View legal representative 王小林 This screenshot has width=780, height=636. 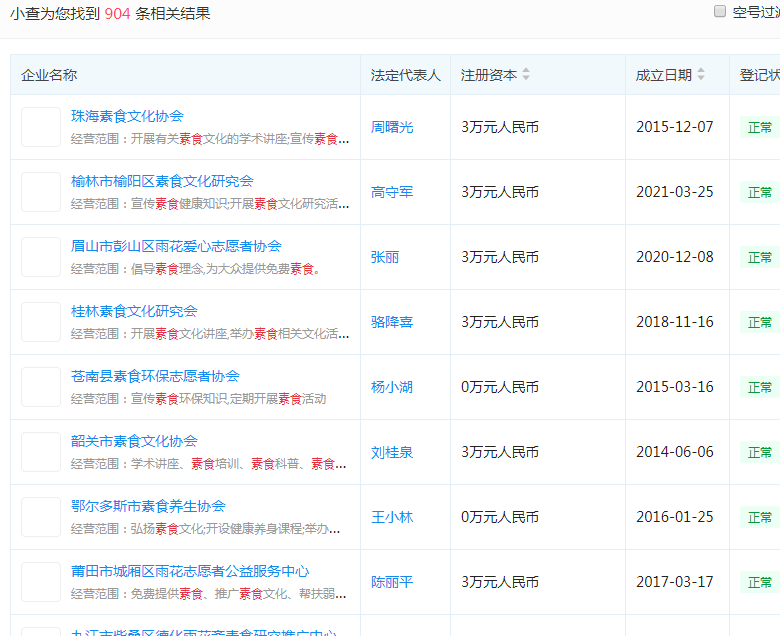(392, 517)
